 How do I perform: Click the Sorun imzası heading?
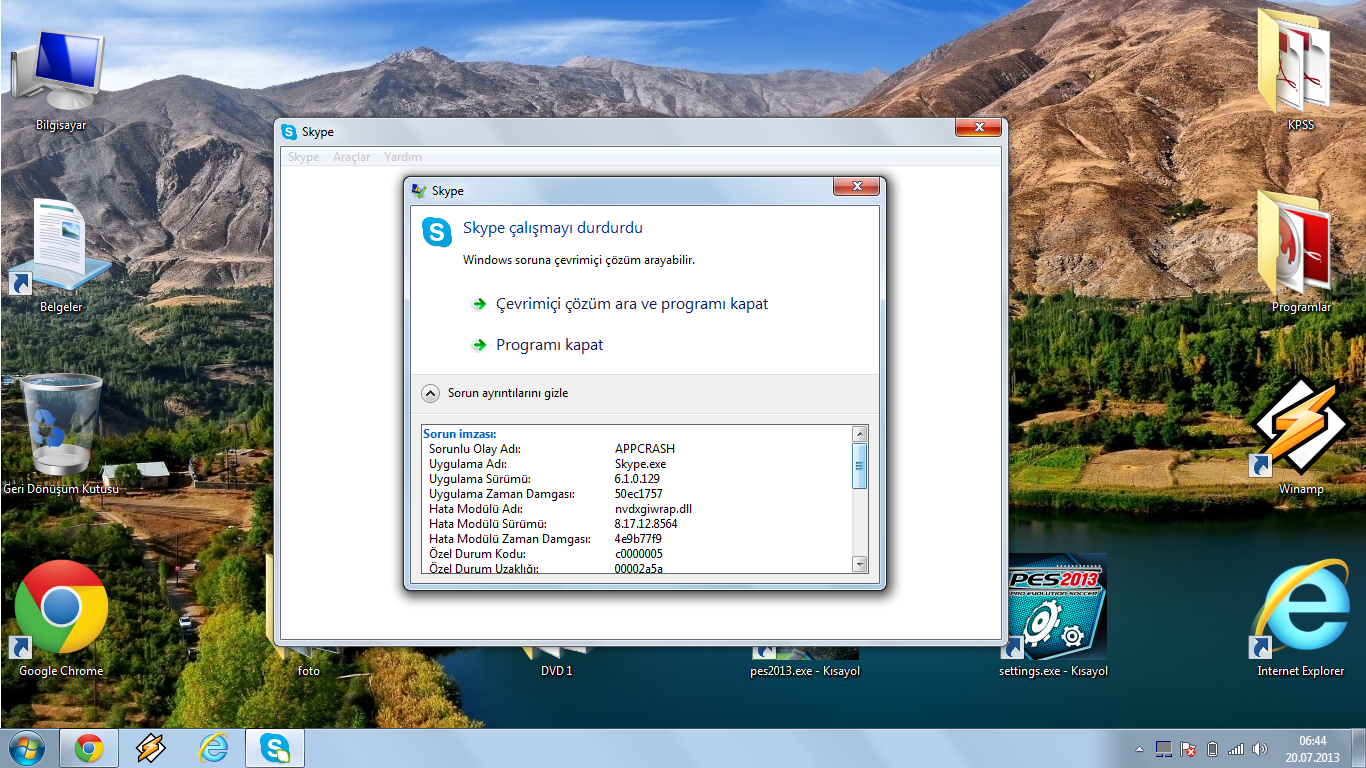pyautogui.click(x=460, y=434)
